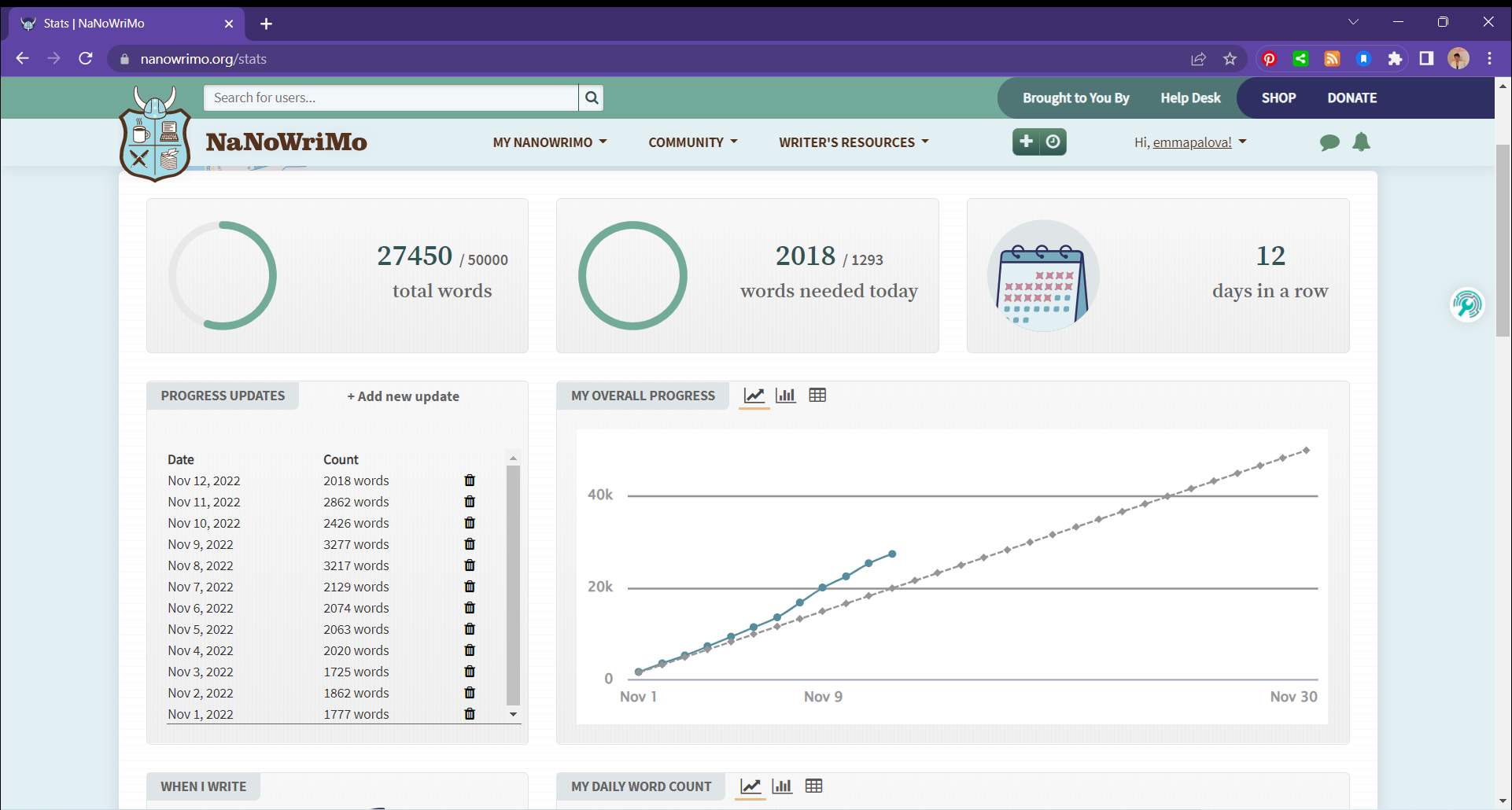Switch overall progress to bar chart view
The width and height of the screenshot is (1512, 810).
coord(785,396)
